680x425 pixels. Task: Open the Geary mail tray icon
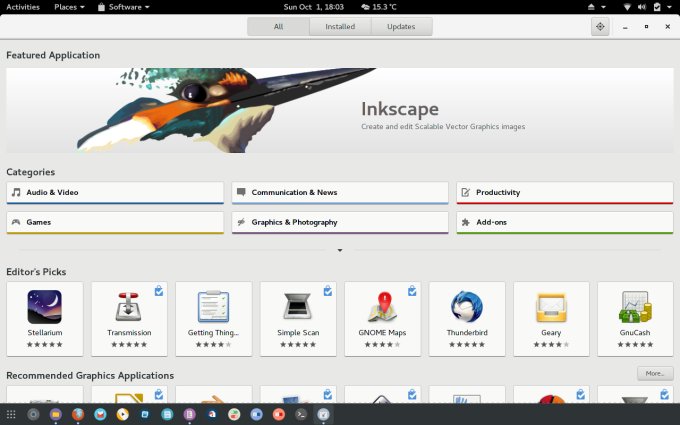(x=551, y=307)
